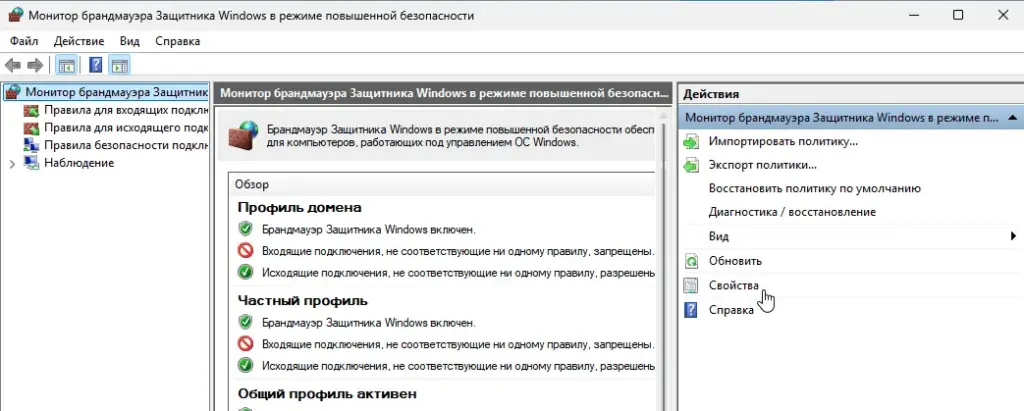Click the outbound rules icon in the tree

point(31,127)
